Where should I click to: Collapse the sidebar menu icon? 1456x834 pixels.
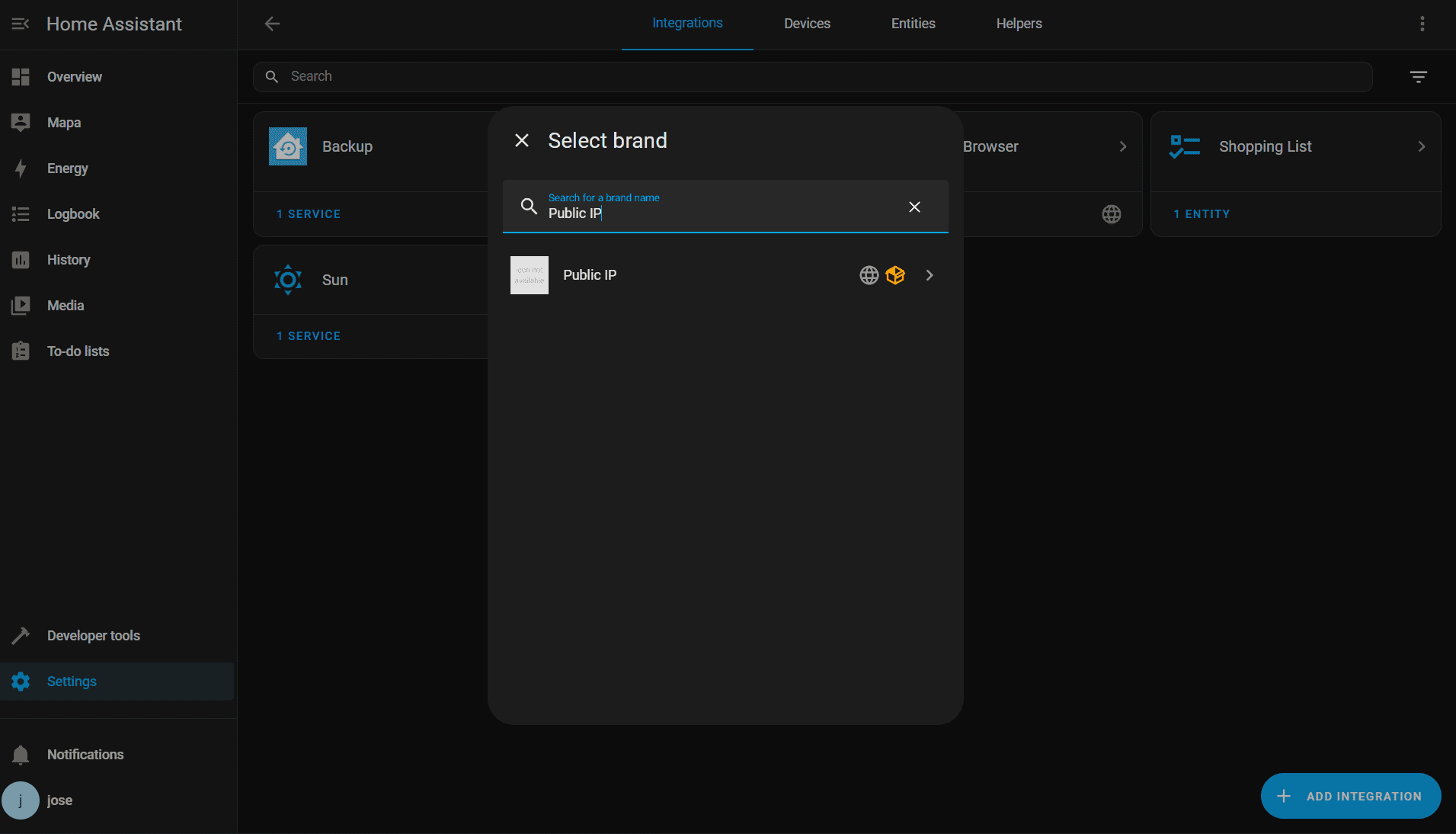[x=21, y=24]
